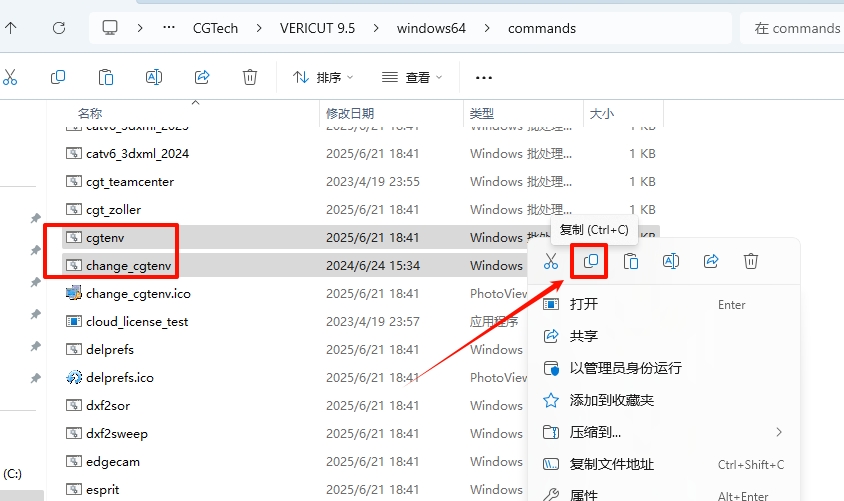The width and height of the screenshot is (844, 501).
Task: Click the Cut scissors icon in context menu
Action: [551, 262]
